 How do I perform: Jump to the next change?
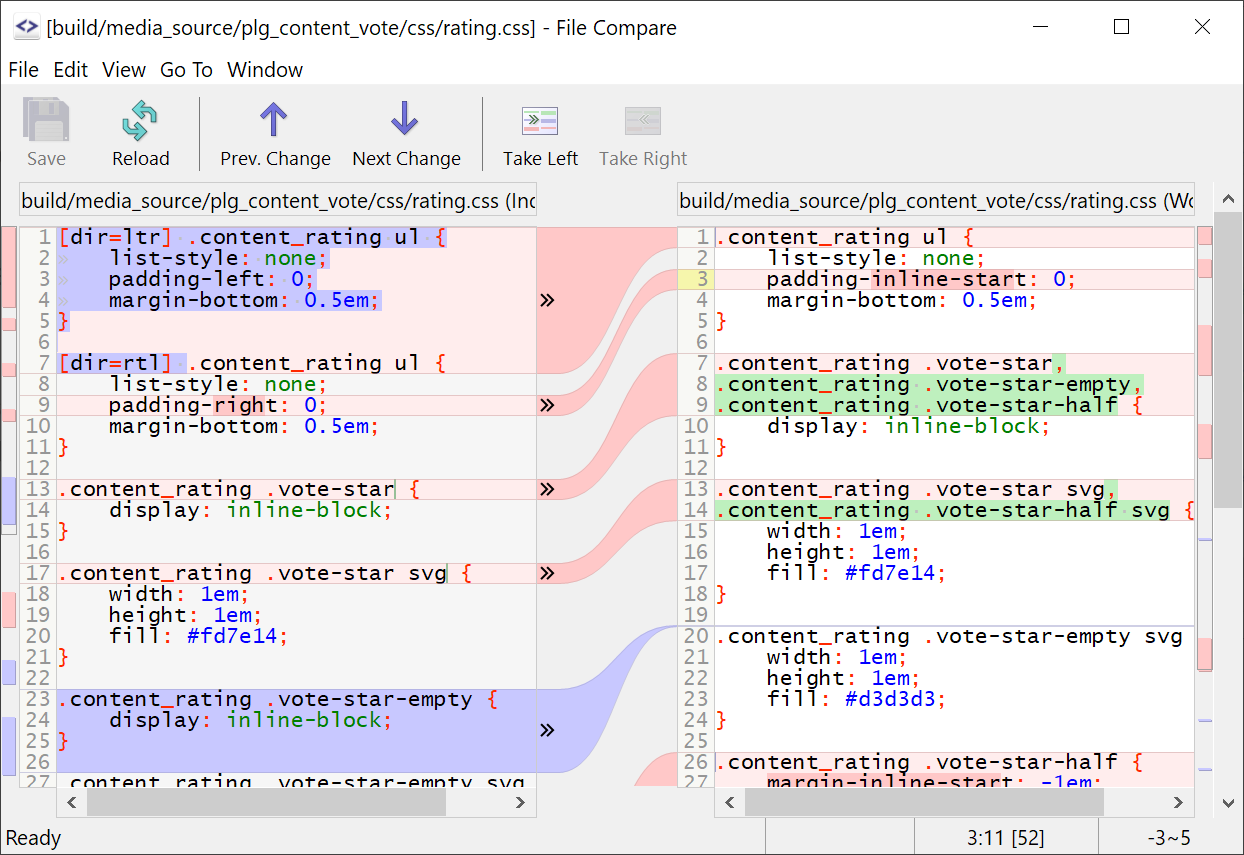[x=405, y=131]
